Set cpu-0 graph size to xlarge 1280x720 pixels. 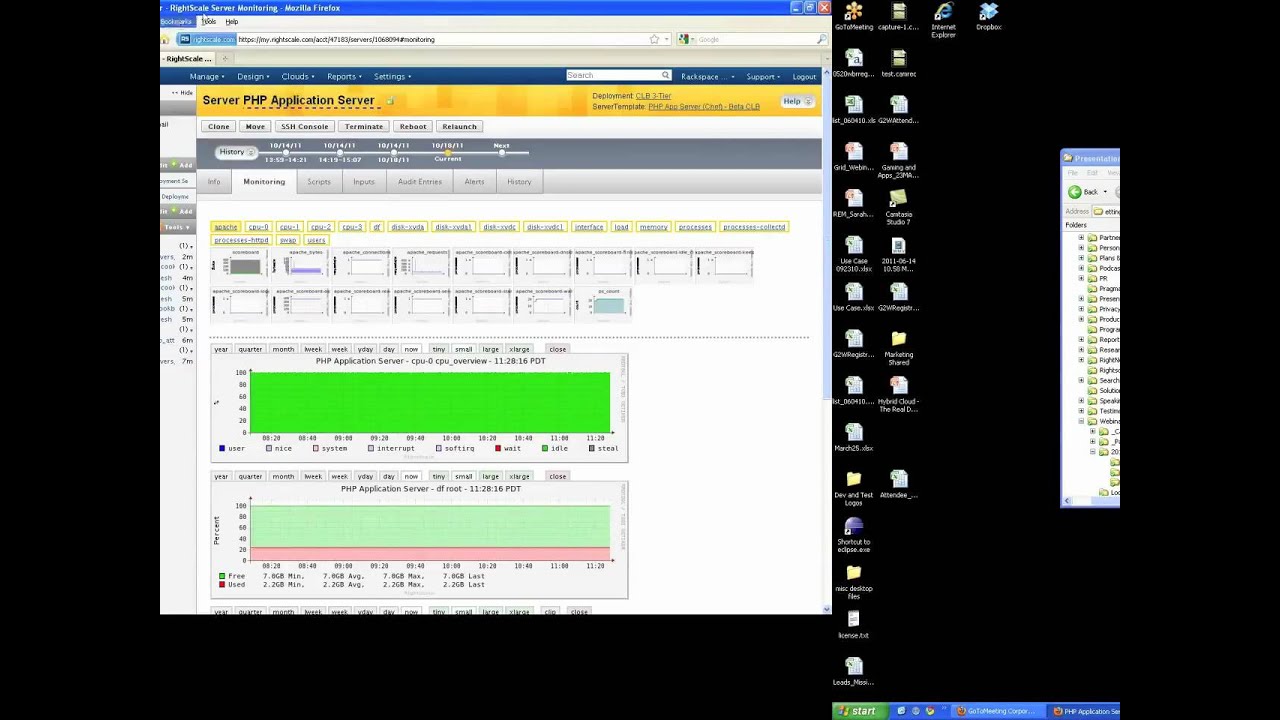click(519, 349)
